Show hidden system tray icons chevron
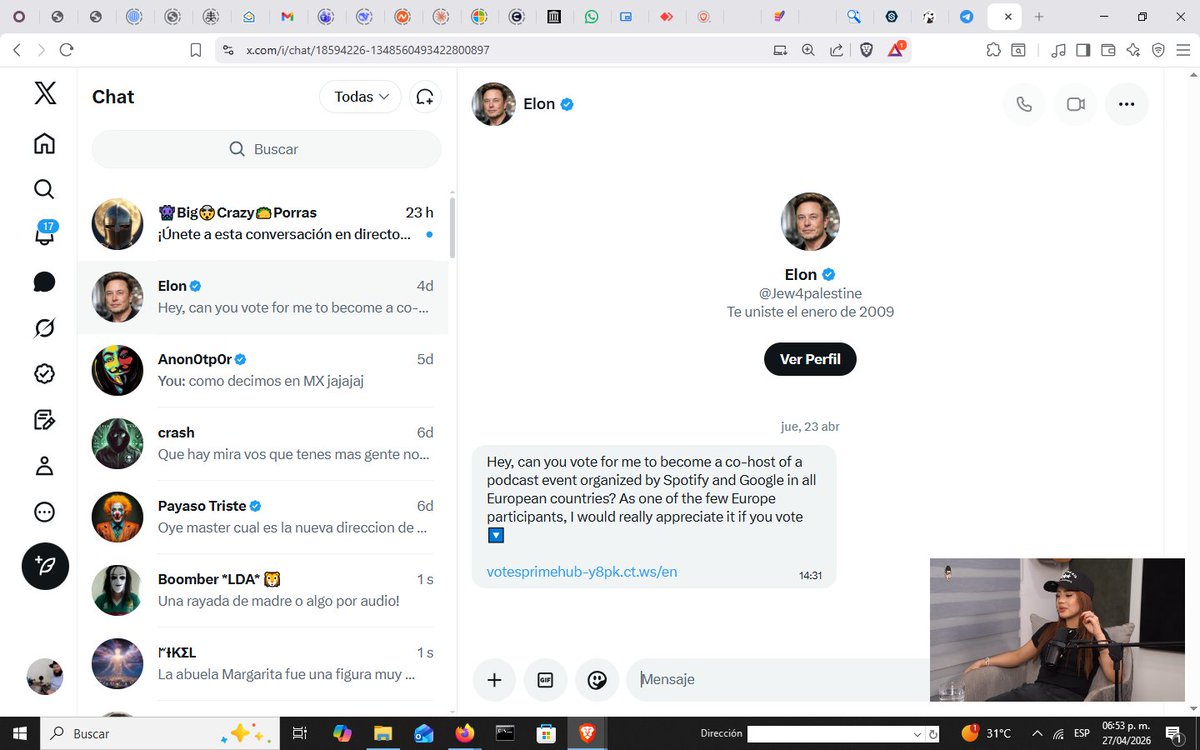Viewport: 1200px width, 750px height. click(1037, 733)
